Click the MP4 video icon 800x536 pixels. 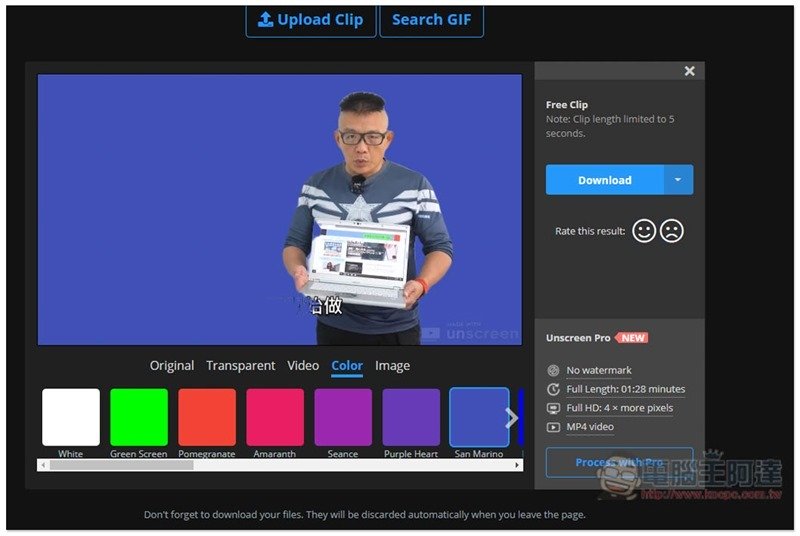pyautogui.click(x=554, y=427)
